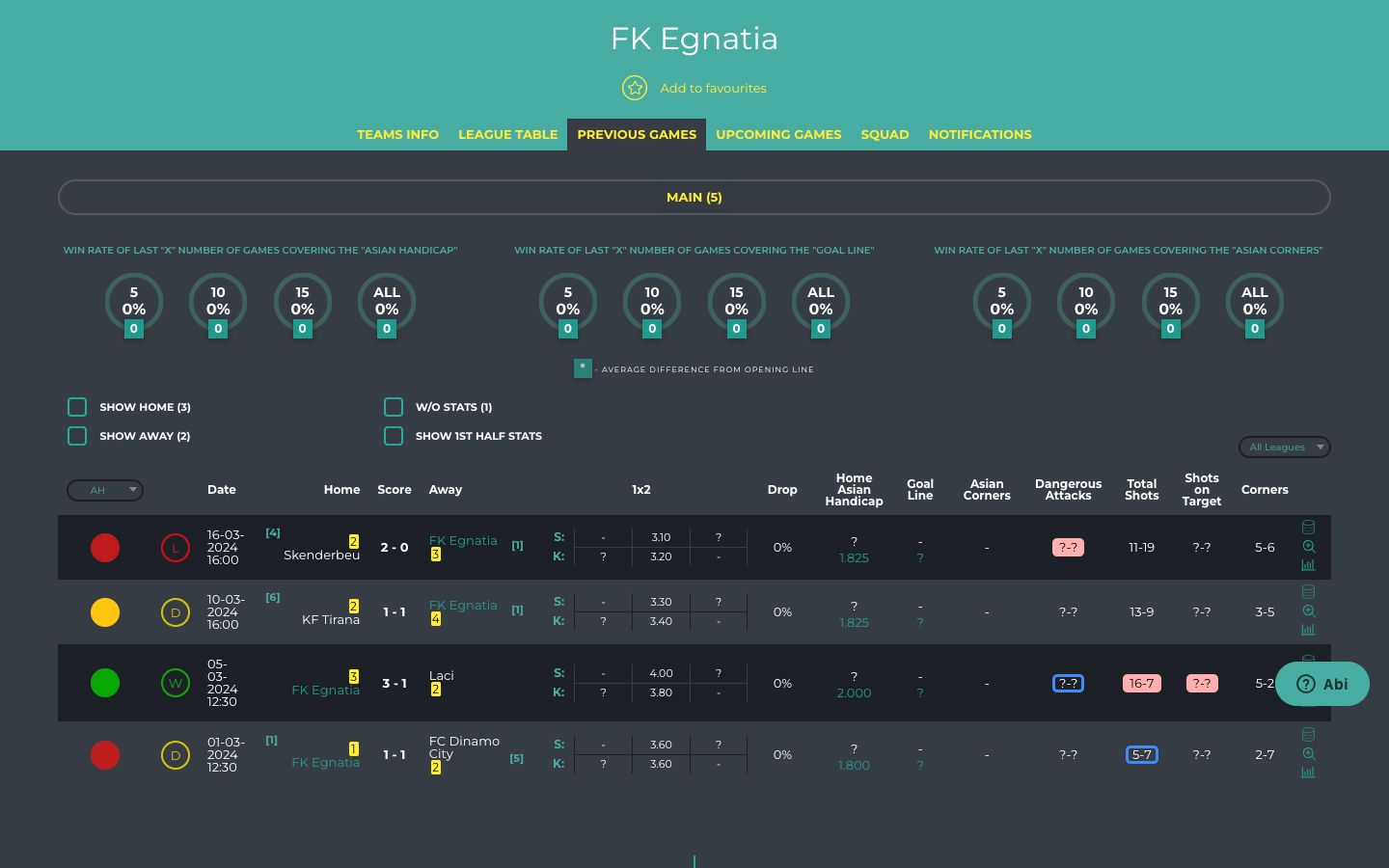The image size is (1389, 868).
Task: Open the All Leagues dropdown
Action: (x=1285, y=447)
